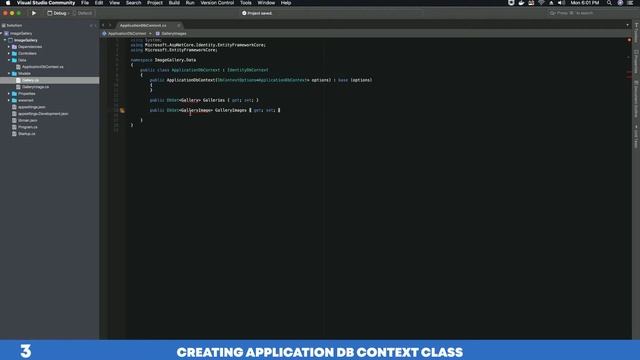Click the close icon in Solution pad header
This screenshot has height=360, width=640.
click(96, 25)
